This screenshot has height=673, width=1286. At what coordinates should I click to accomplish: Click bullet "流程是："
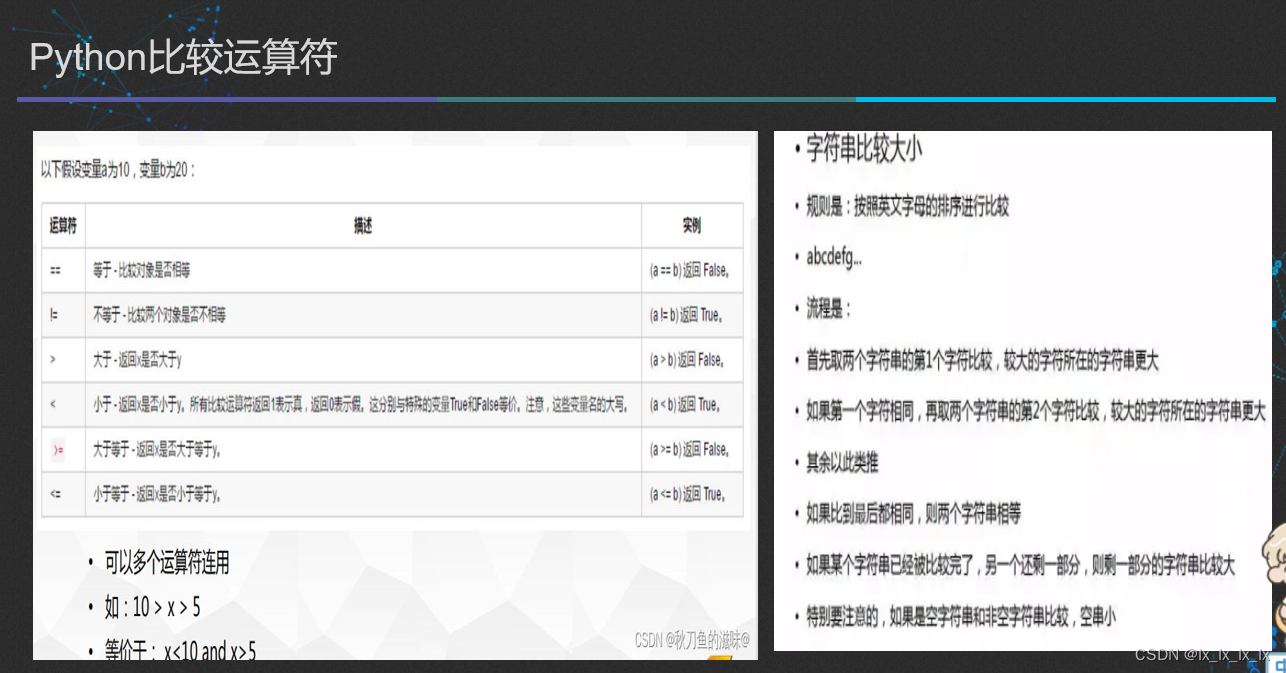pos(828,308)
